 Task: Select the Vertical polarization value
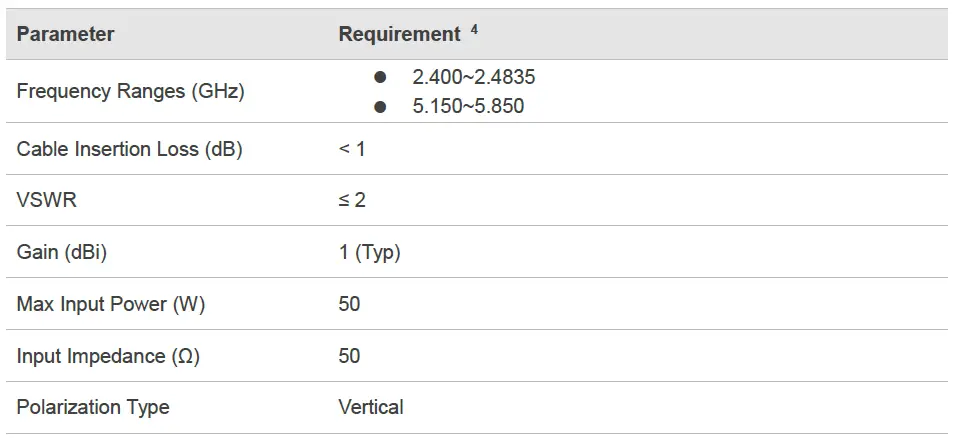371,407
